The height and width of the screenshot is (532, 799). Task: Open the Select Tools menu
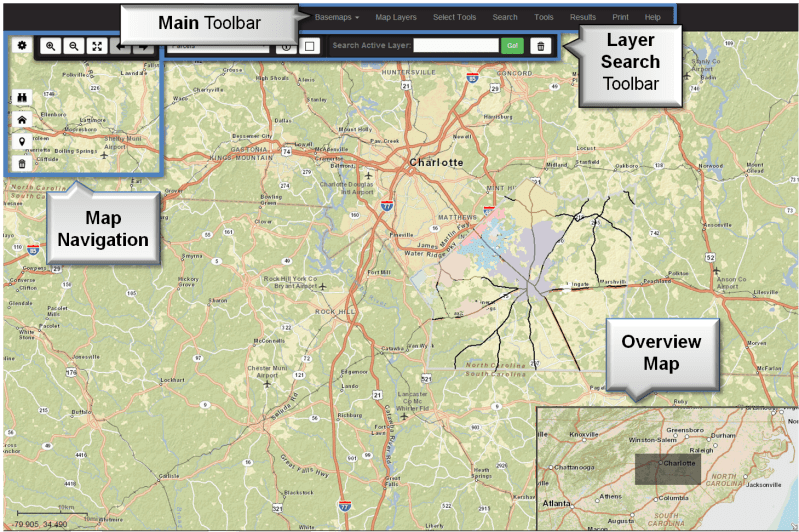coord(455,17)
